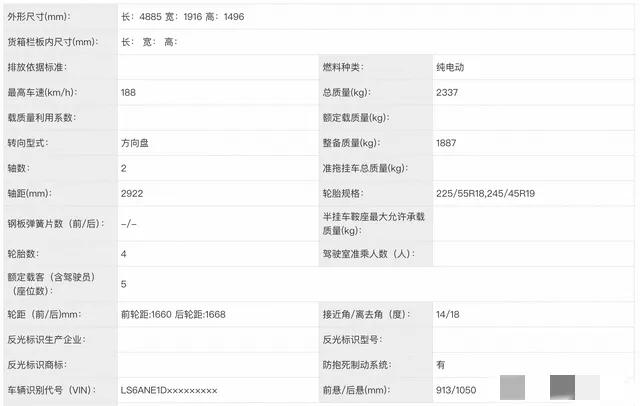Click the 整备质量(kg) value 1887
This screenshot has width=640, height=406.
click(446, 143)
